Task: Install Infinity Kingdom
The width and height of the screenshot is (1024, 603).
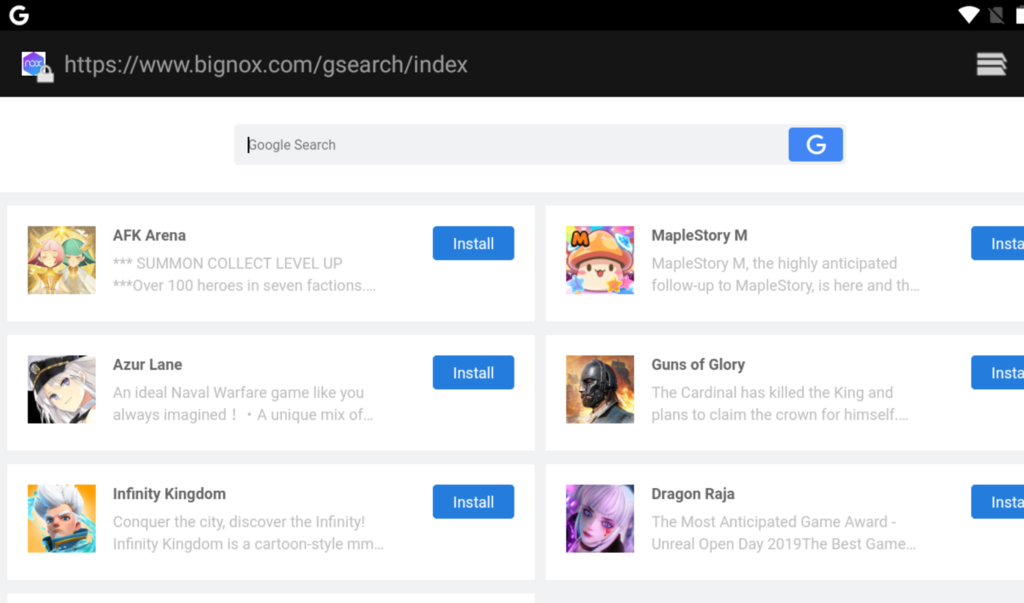Action: [473, 502]
